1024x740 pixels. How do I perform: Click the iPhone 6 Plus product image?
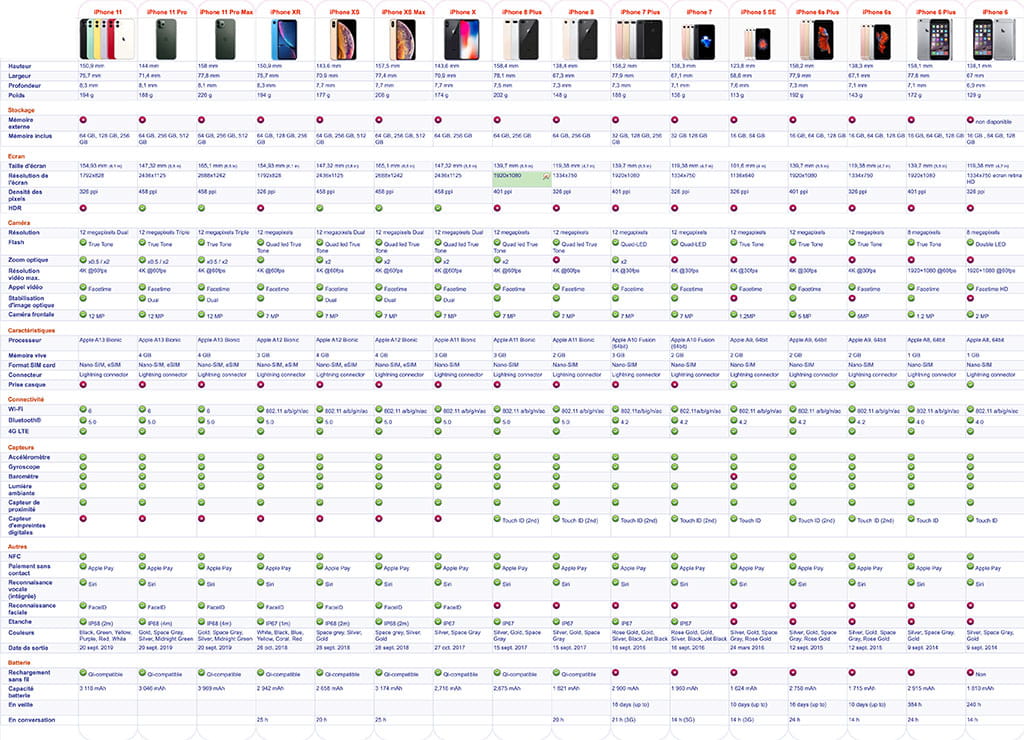(x=935, y=39)
